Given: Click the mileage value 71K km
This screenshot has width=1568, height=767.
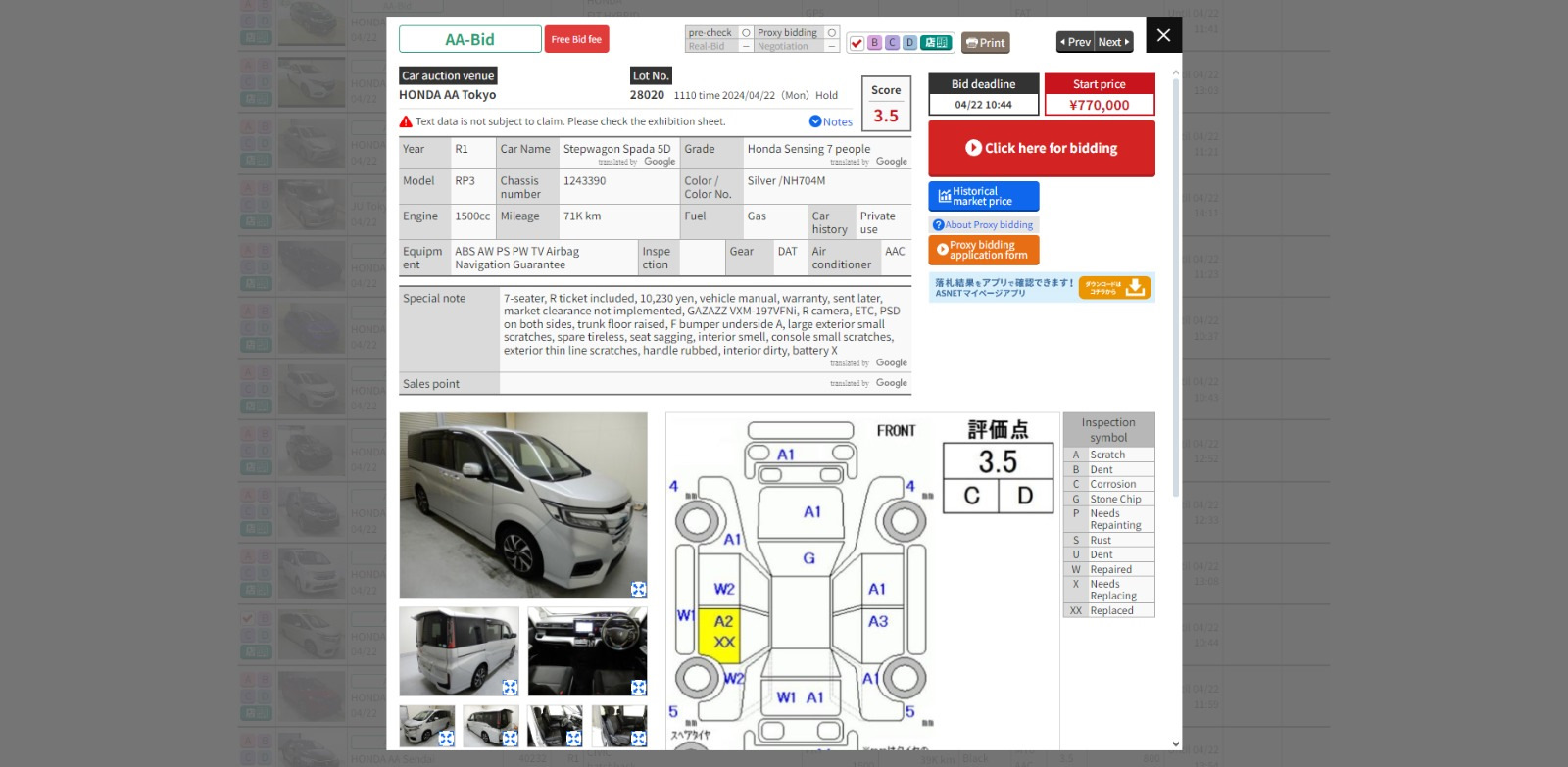Looking at the screenshot, I should (582, 216).
